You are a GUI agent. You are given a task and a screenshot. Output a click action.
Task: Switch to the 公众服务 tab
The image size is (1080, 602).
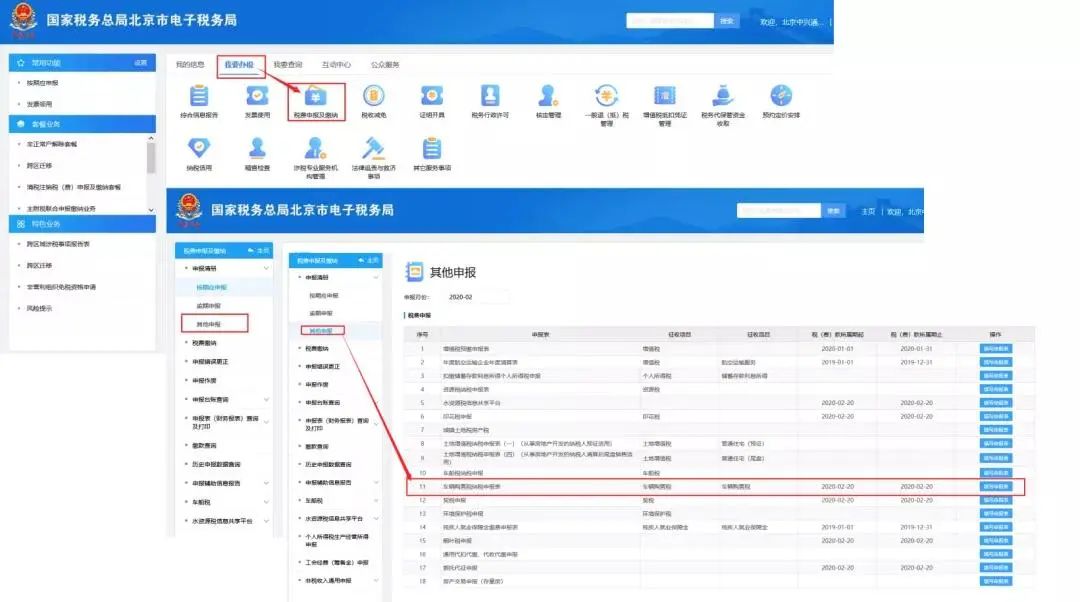[x=385, y=65]
